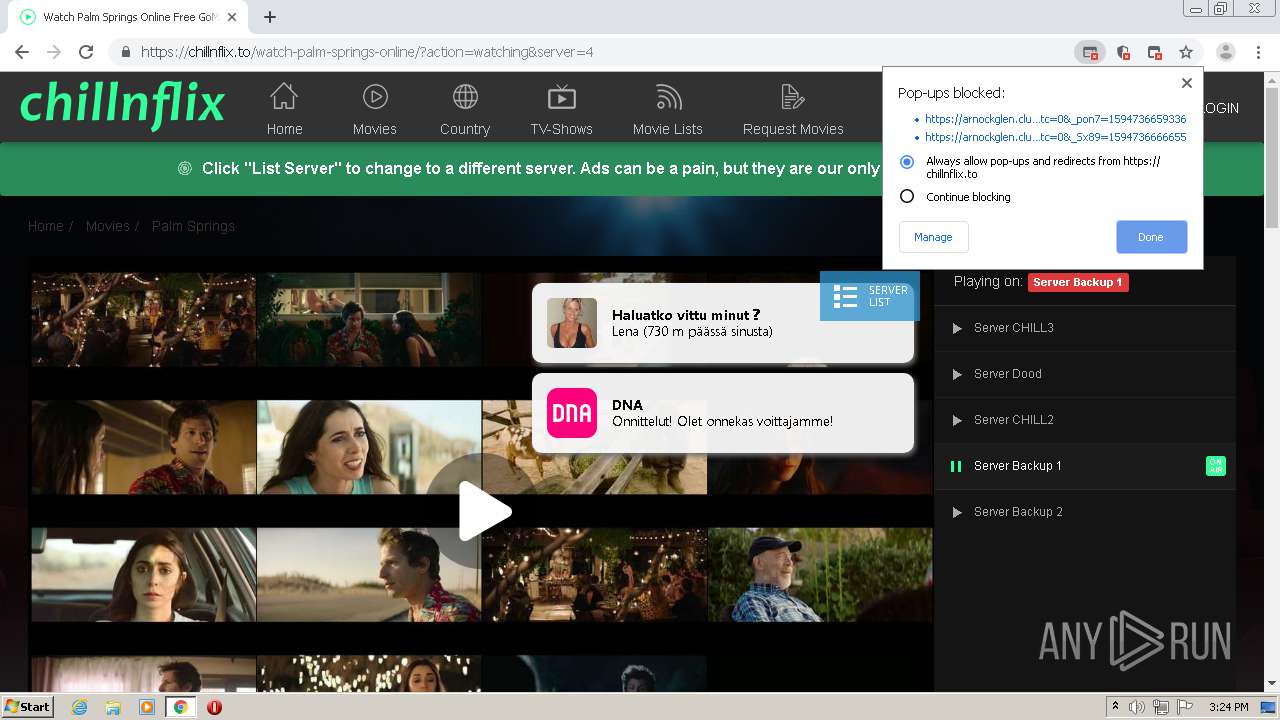Click the extension shield icon in toolbar
Viewport: 1280px width, 720px height.
[x=1123, y=52]
